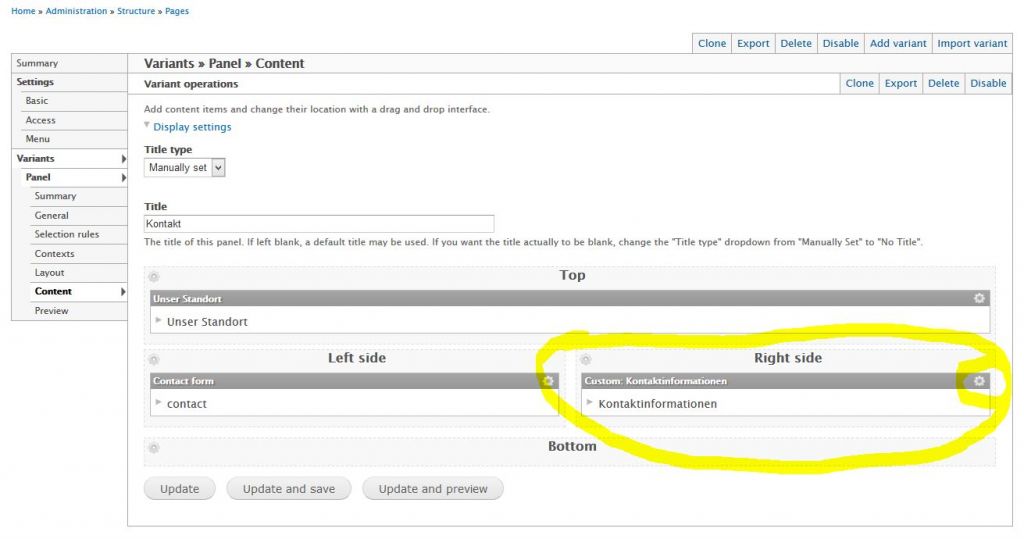
Task: Expand the Kontaktinformationen pane details
Action: click(x=590, y=402)
